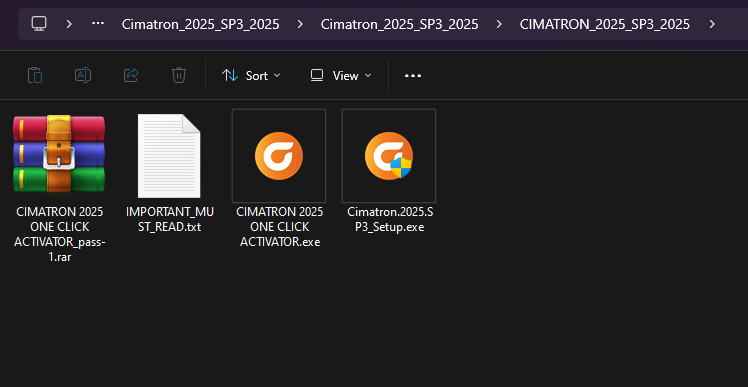Open the See more toolbar options menu

(413, 75)
